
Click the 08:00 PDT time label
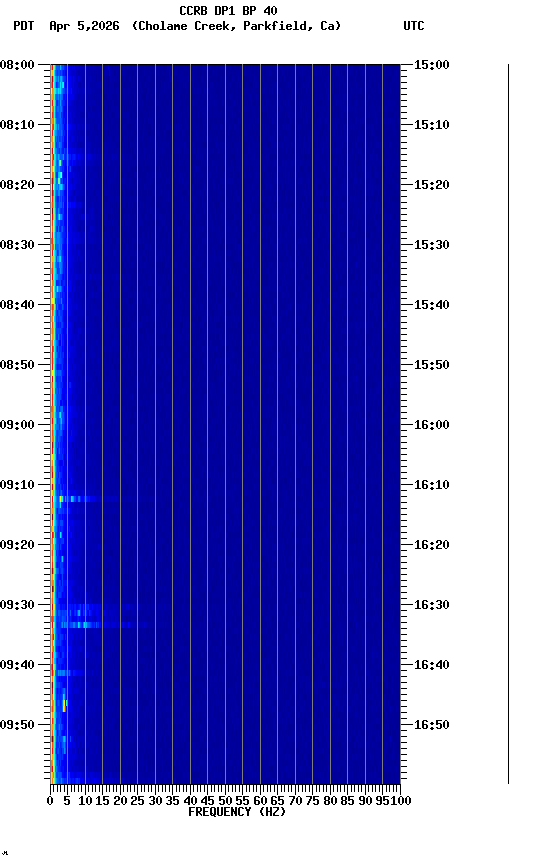(x=17, y=64)
